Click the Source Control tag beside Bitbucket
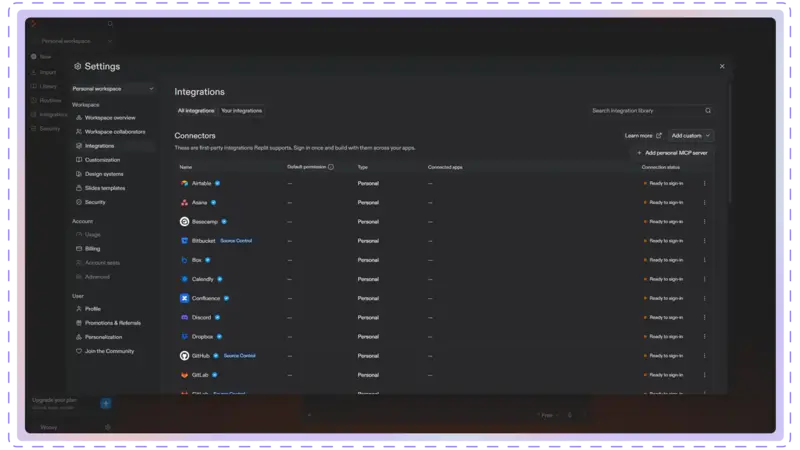Viewport: 800px width, 450px height. [x=236, y=241]
